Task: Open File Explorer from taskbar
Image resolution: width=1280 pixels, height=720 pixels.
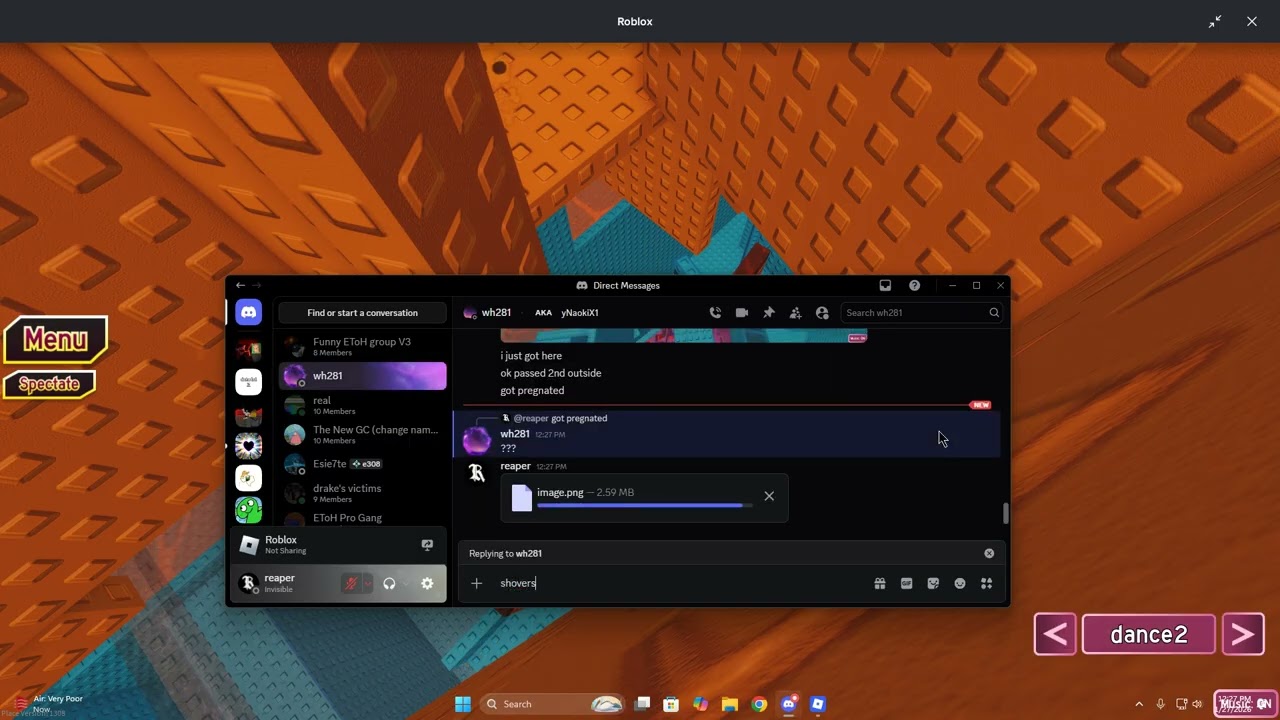Action: [730, 704]
